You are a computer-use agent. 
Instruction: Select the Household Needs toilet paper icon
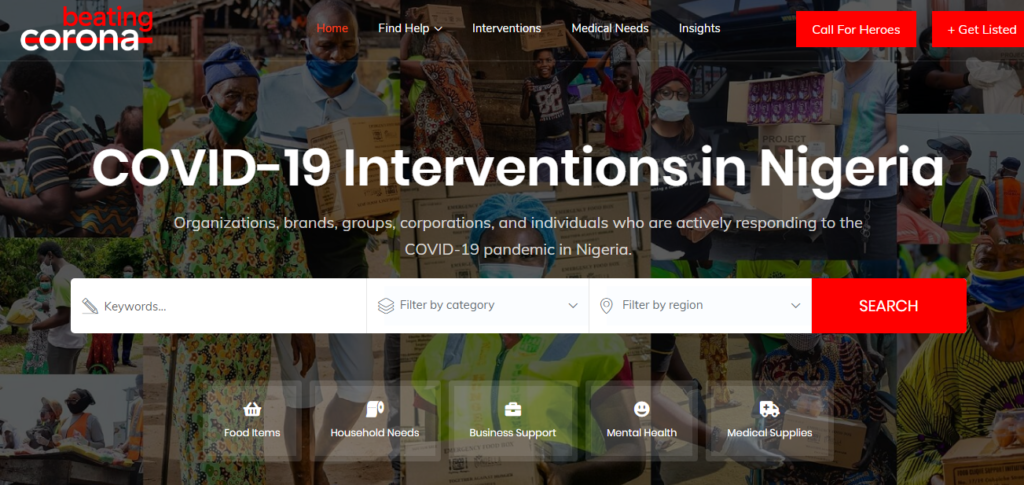[375, 409]
